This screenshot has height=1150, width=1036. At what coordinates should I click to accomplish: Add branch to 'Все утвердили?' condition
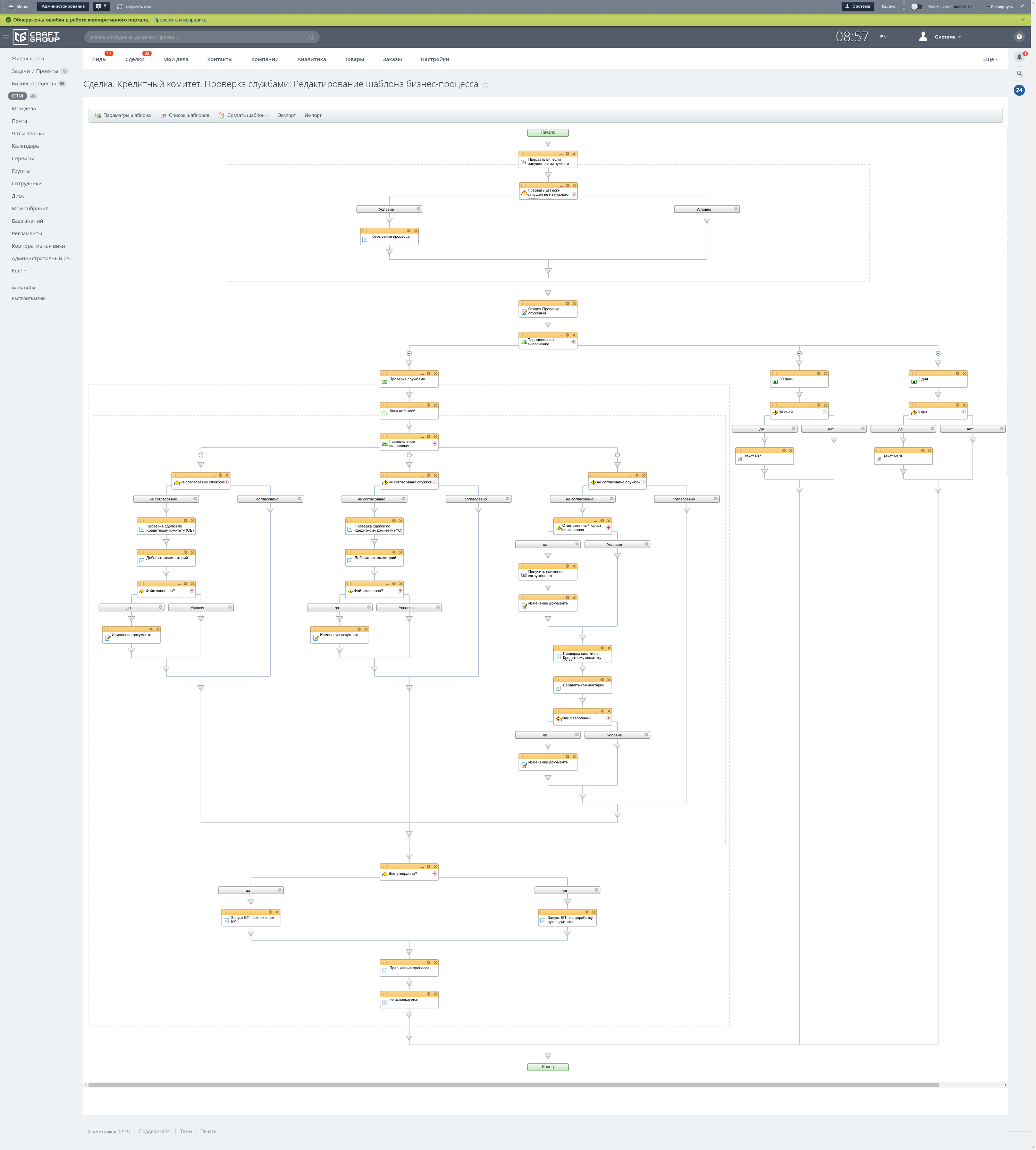click(x=435, y=873)
